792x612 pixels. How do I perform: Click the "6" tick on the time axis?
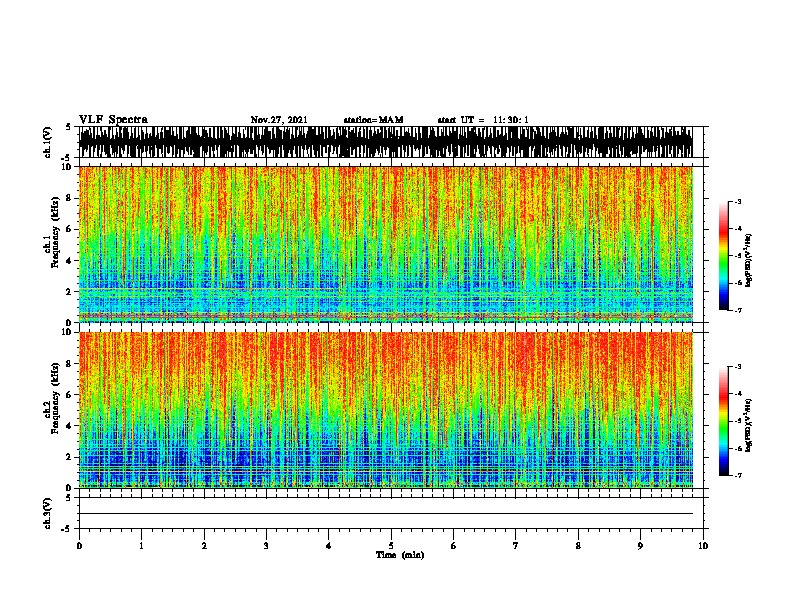(454, 546)
